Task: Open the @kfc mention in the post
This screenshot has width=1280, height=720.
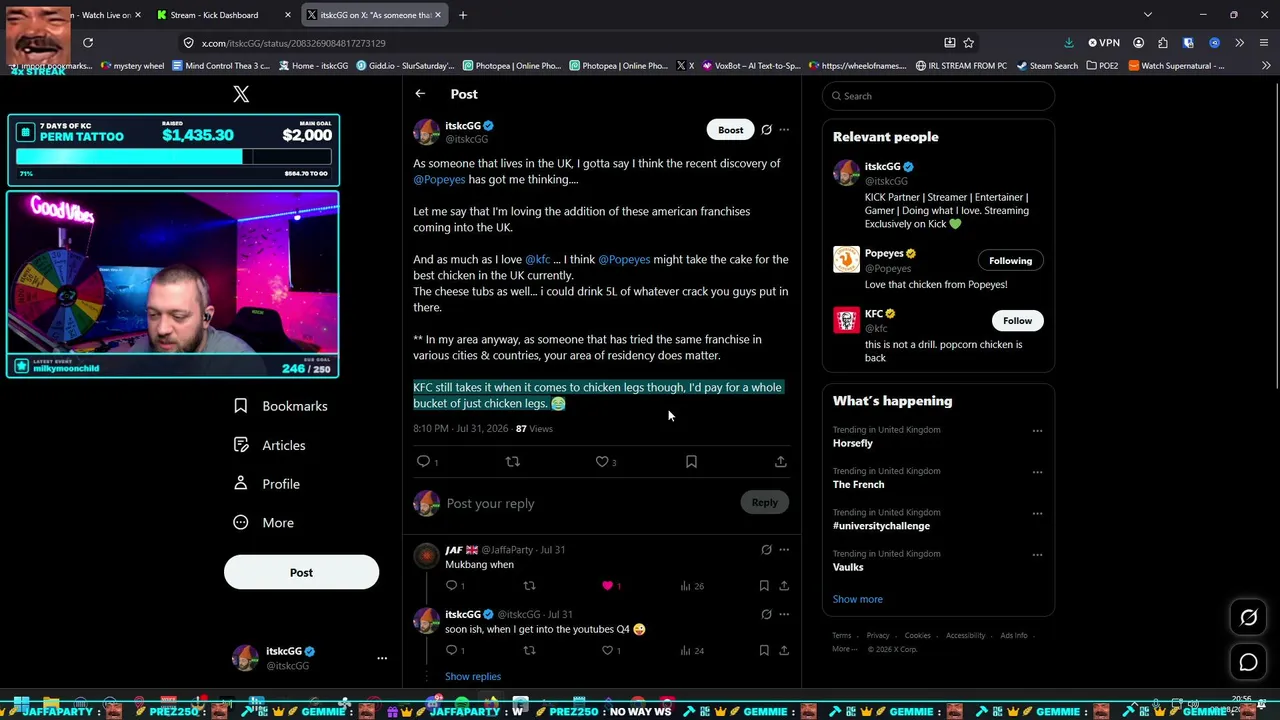Action: [538, 260]
